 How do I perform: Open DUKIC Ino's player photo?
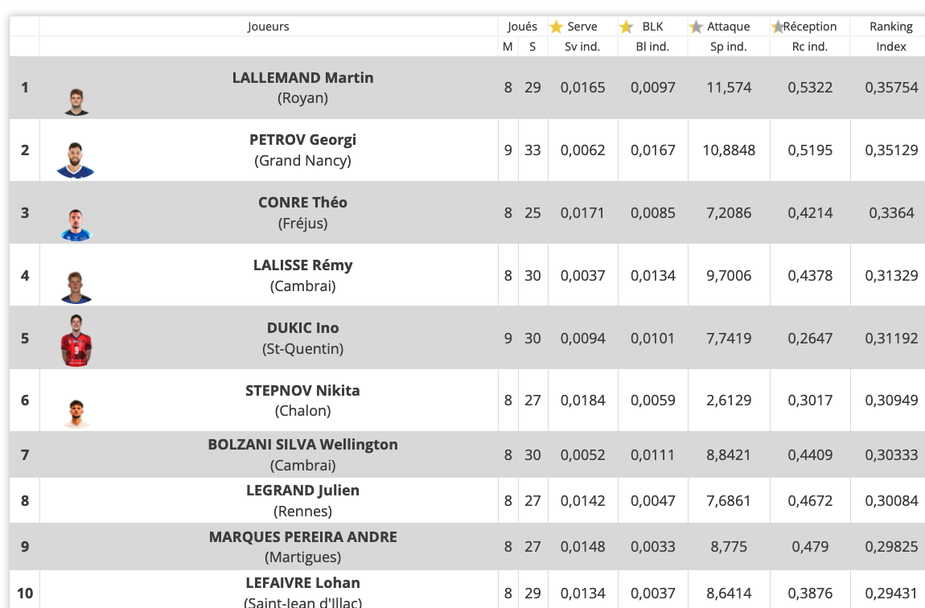pyautogui.click(x=76, y=340)
